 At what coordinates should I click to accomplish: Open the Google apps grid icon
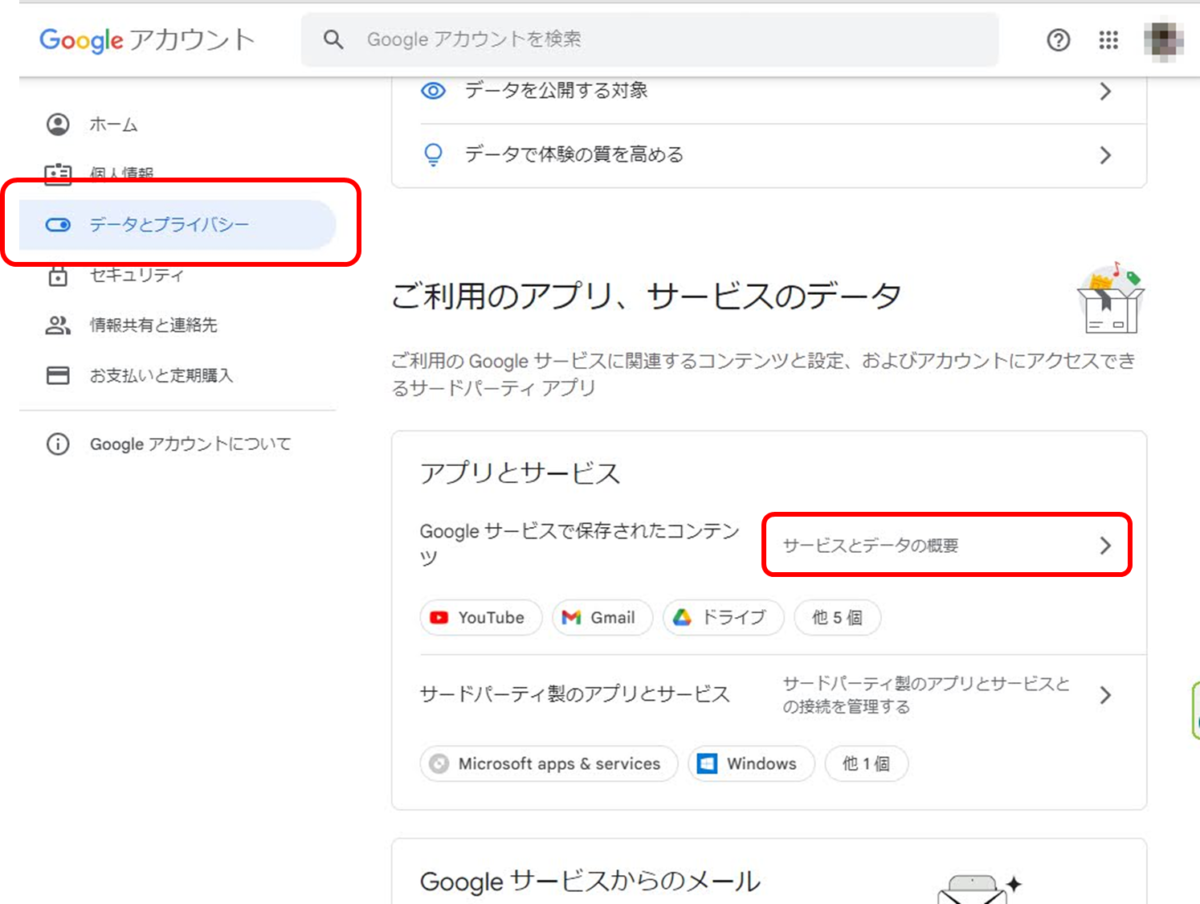tap(1108, 40)
